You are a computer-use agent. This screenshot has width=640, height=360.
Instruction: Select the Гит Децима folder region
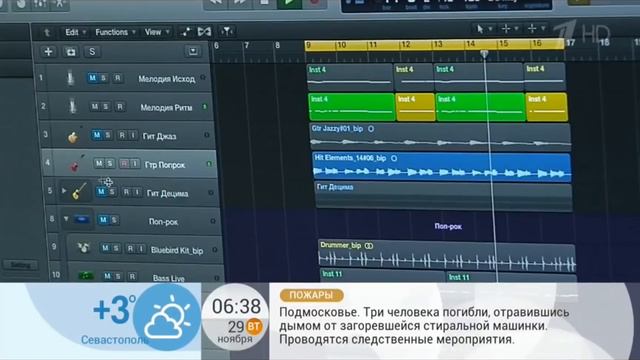point(443,196)
